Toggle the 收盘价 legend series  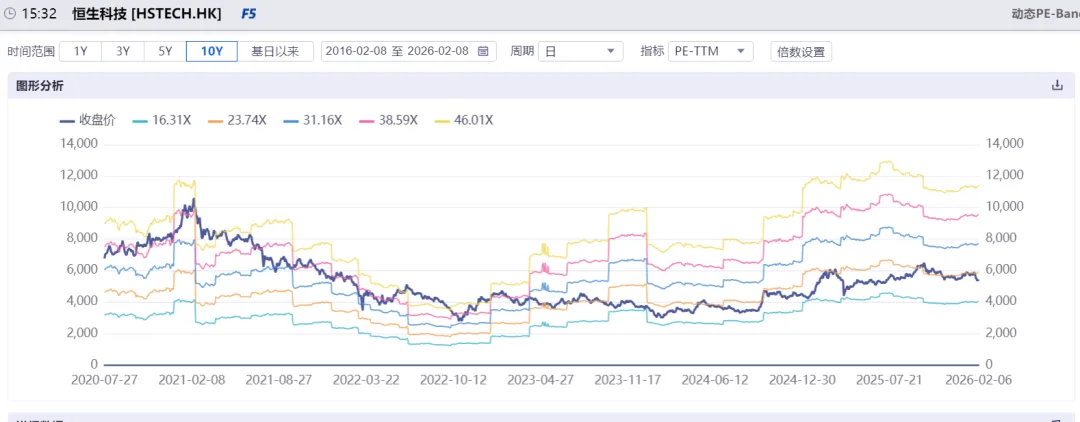click(88, 120)
